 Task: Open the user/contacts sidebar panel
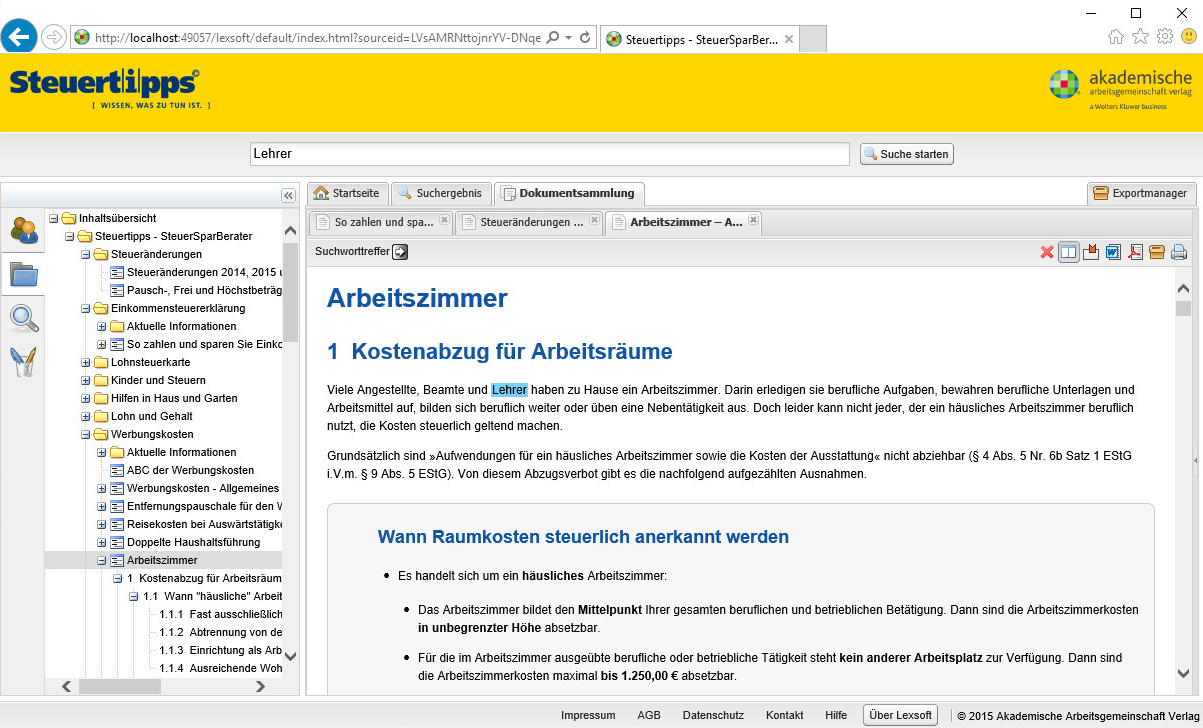23,229
